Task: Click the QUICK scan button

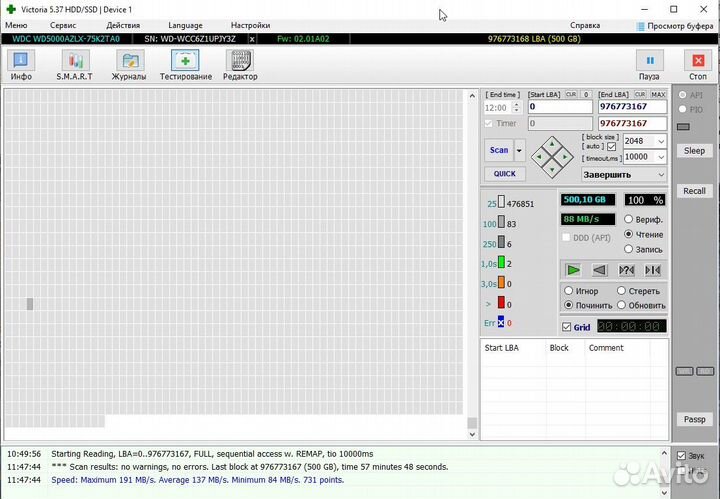Action: [505, 174]
